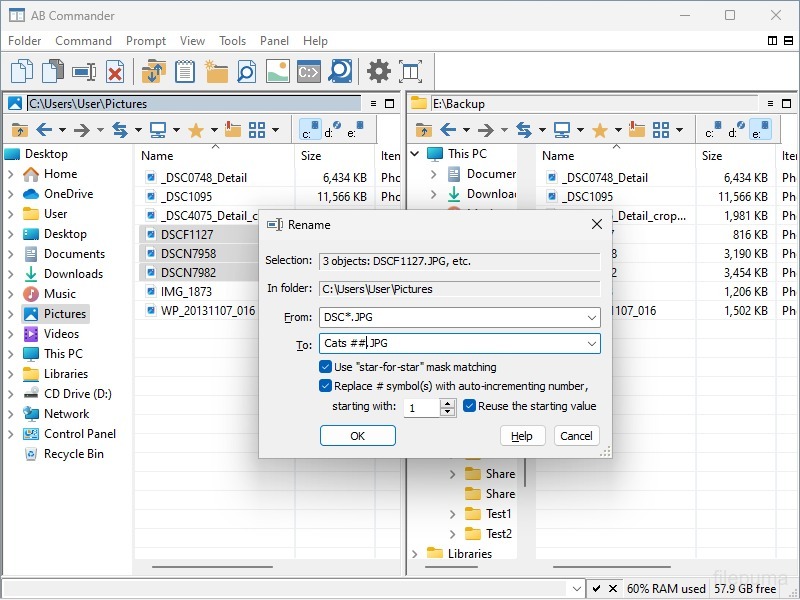The image size is (800, 600).
Task: Open the Command menu
Action: [x=83, y=41]
